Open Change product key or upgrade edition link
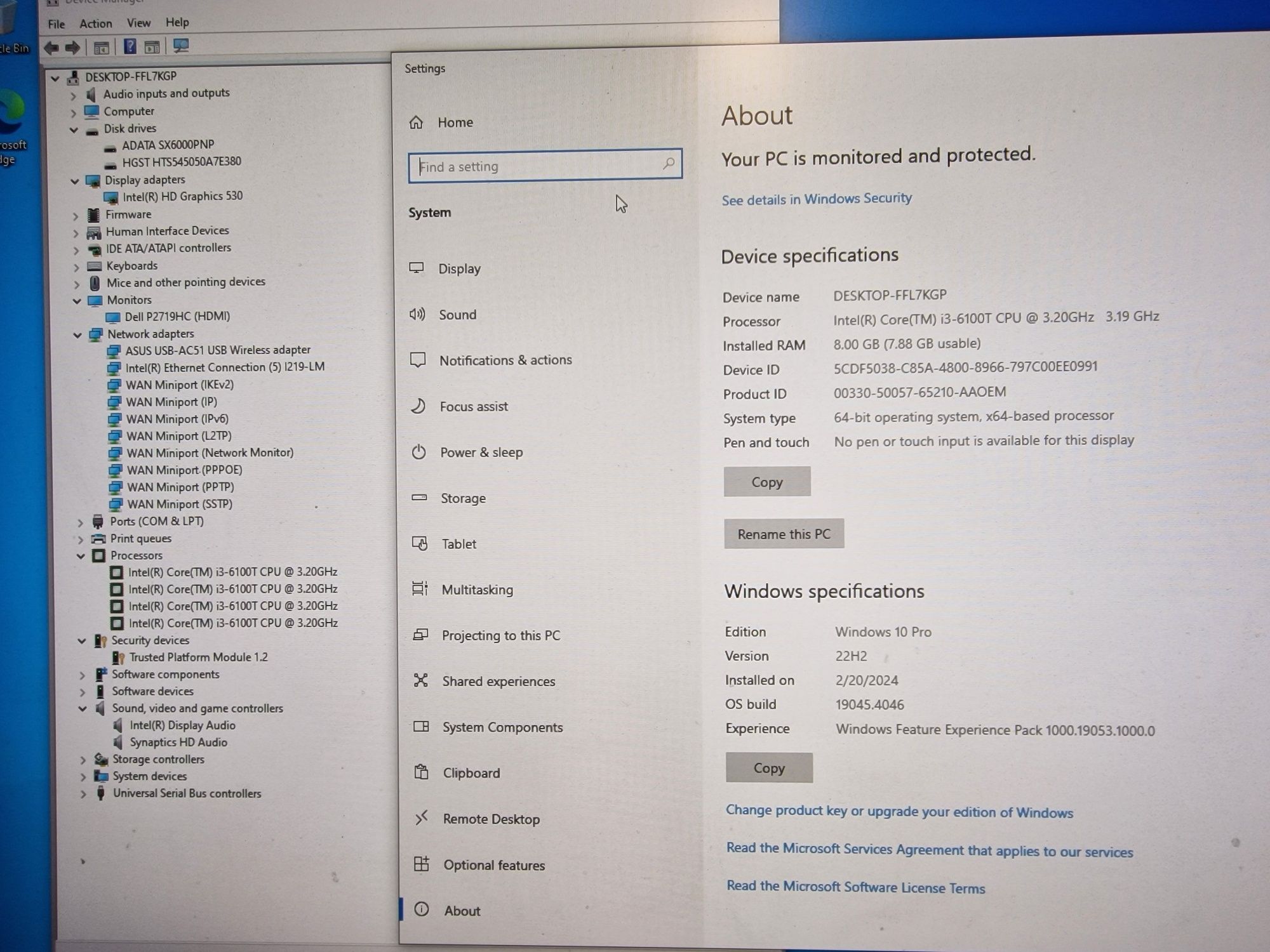 (x=899, y=812)
